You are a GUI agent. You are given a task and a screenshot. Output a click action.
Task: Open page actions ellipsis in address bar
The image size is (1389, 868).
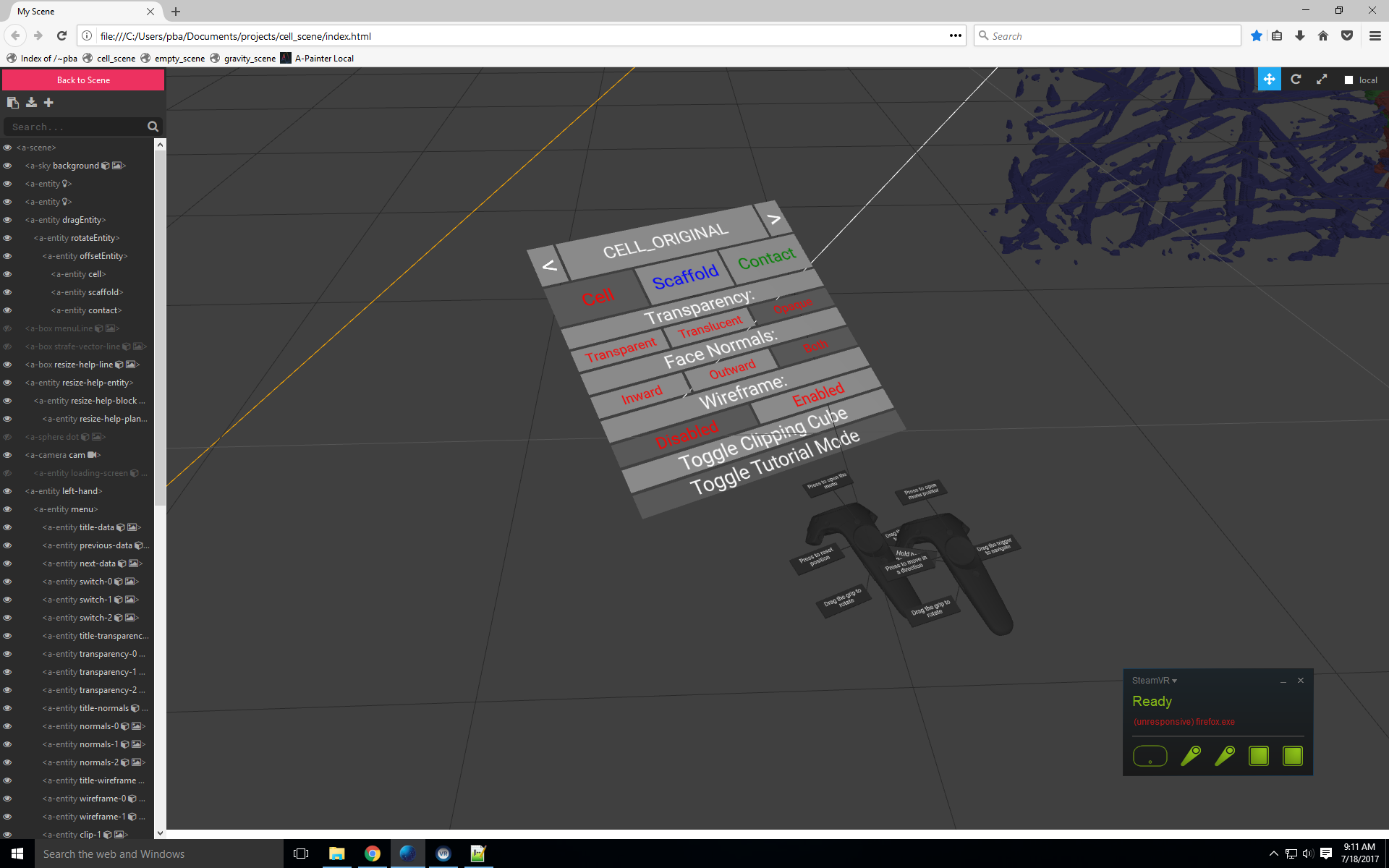coord(955,35)
